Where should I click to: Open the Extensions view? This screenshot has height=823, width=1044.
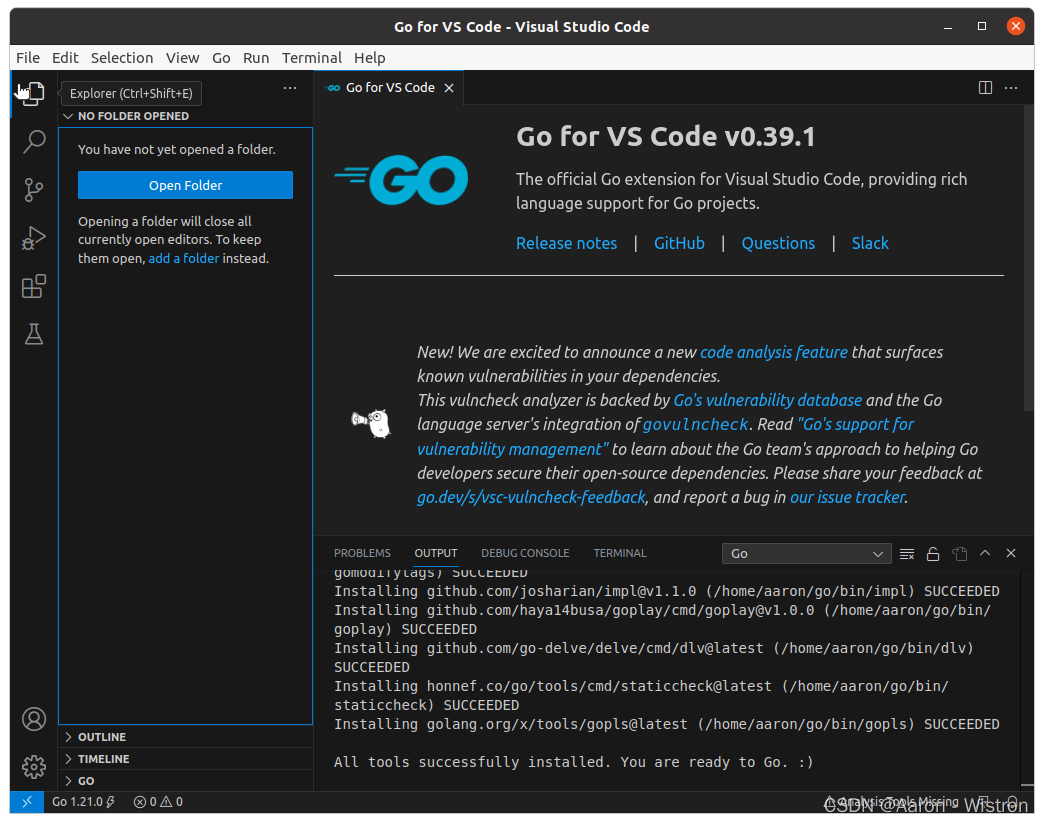coord(33,286)
